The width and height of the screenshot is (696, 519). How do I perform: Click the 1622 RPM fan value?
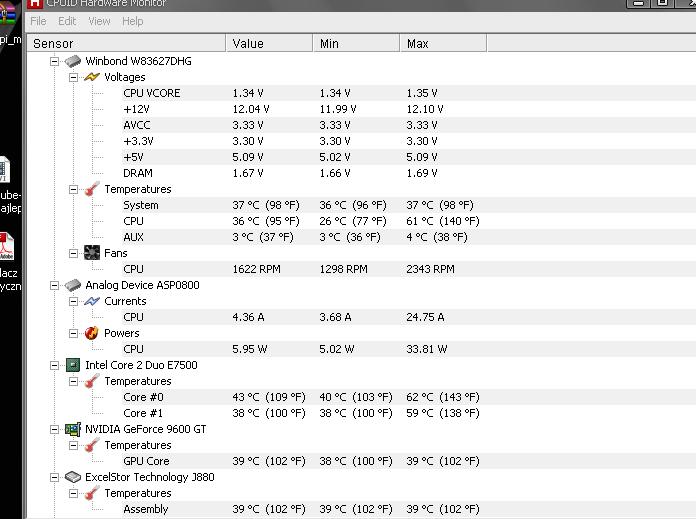click(x=257, y=269)
